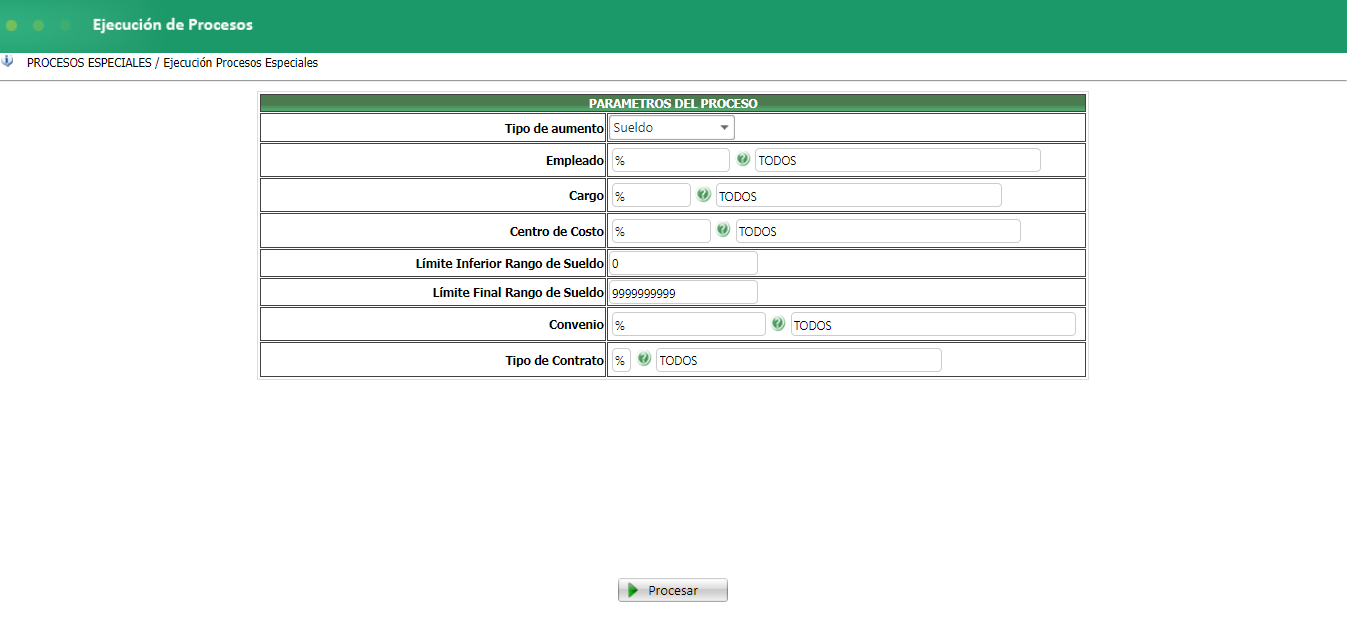Screen dimensions: 1347x634
Task: Open the Tipo de aumento dropdown
Action: click(x=672, y=128)
